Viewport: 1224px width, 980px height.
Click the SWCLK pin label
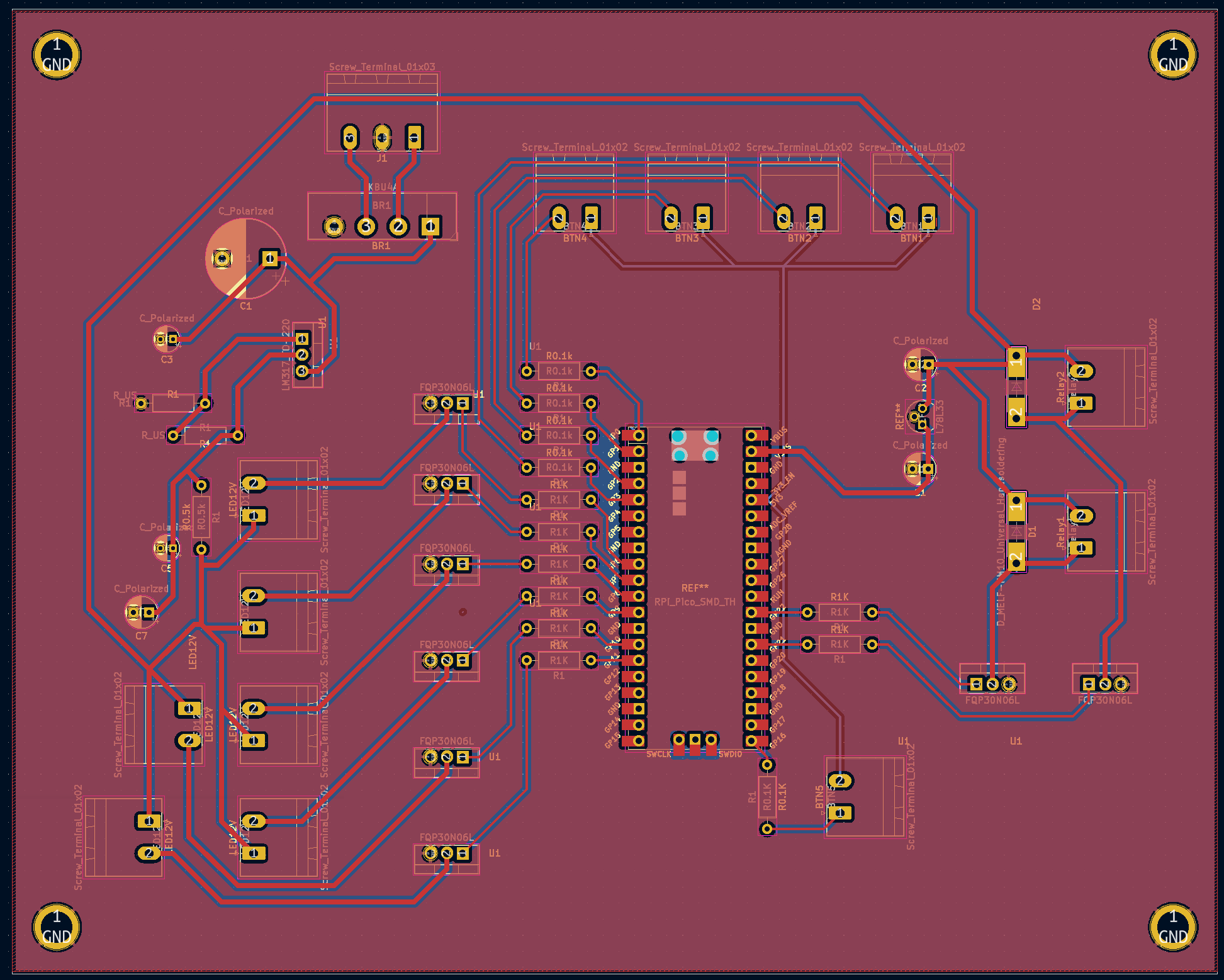(658, 754)
